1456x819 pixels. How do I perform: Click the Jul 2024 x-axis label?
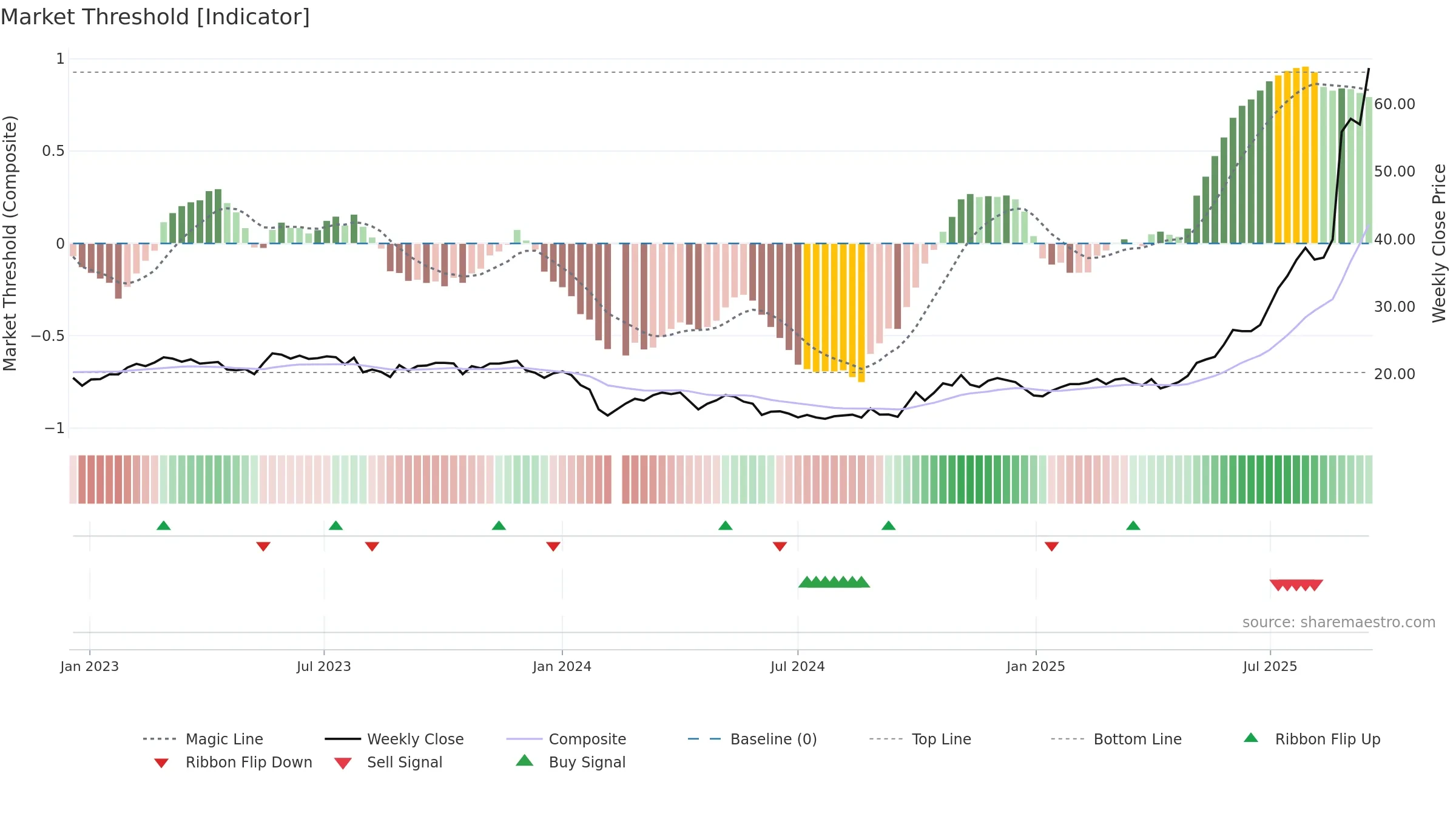point(798,667)
